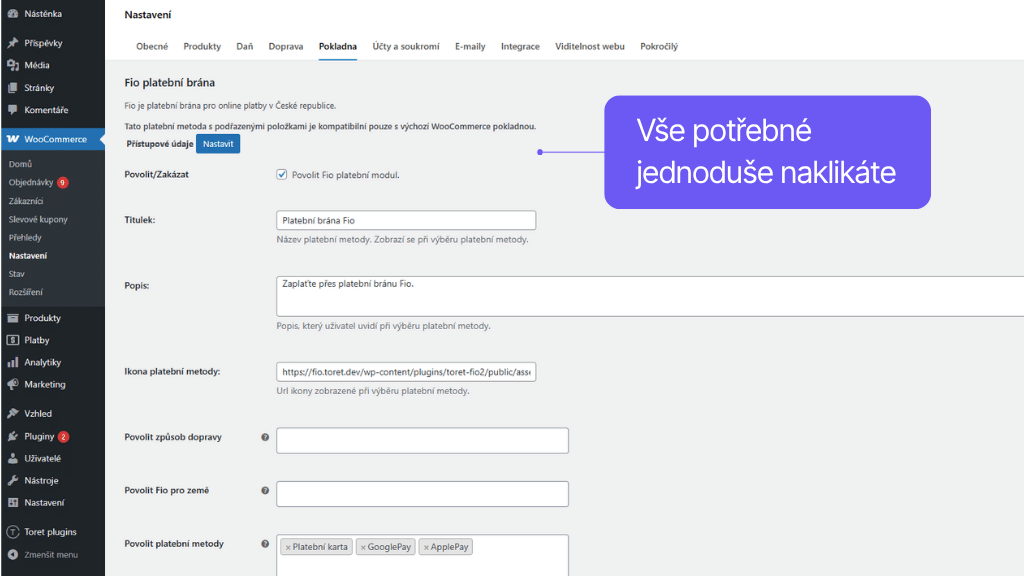
Task: Open the Viditelnost webu tab
Action: tap(590, 46)
